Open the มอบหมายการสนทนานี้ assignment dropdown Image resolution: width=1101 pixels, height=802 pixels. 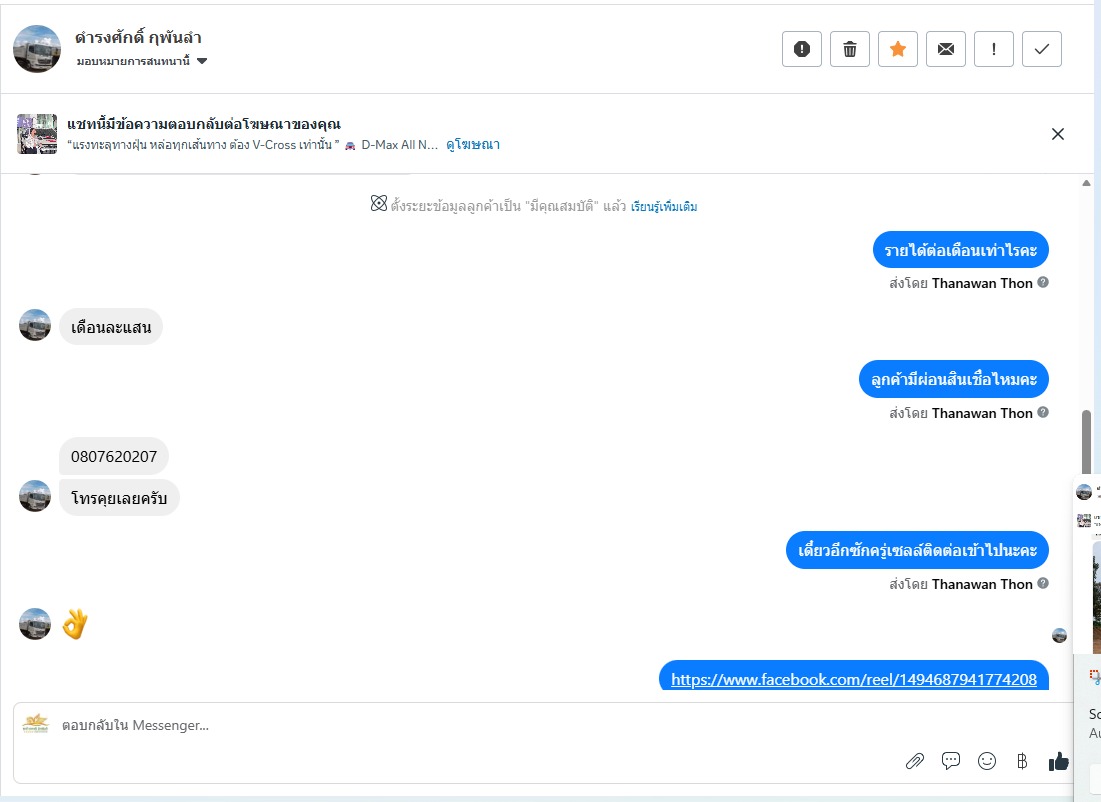coord(142,61)
